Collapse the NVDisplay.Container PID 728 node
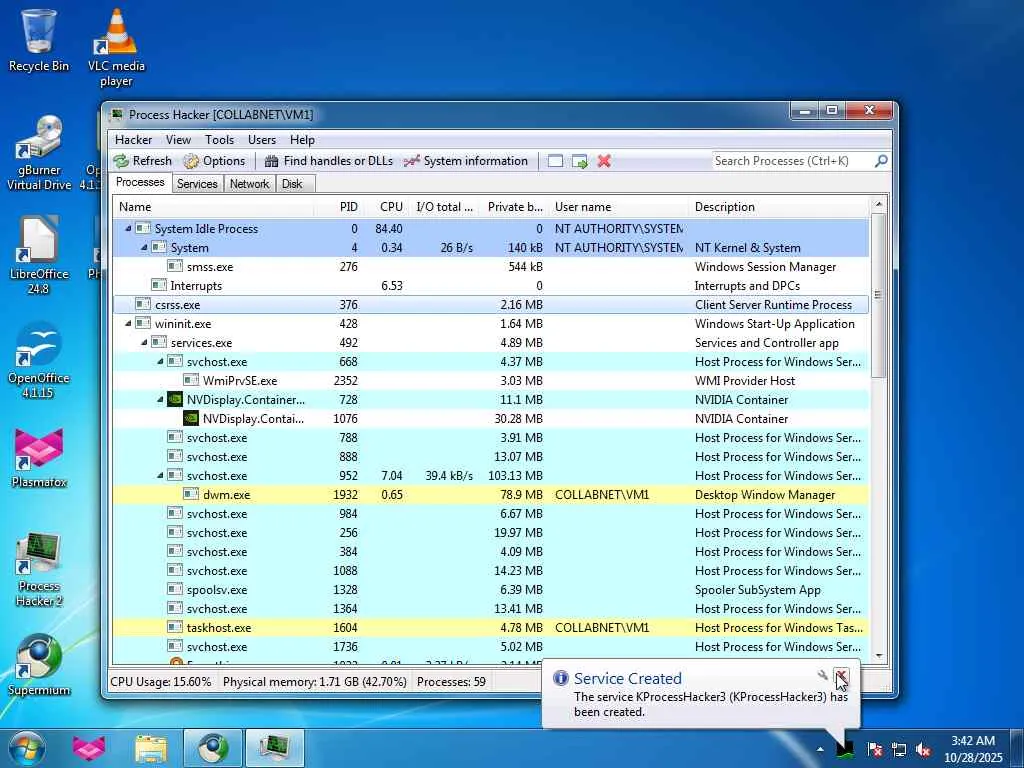1024x768 pixels. tap(160, 399)
